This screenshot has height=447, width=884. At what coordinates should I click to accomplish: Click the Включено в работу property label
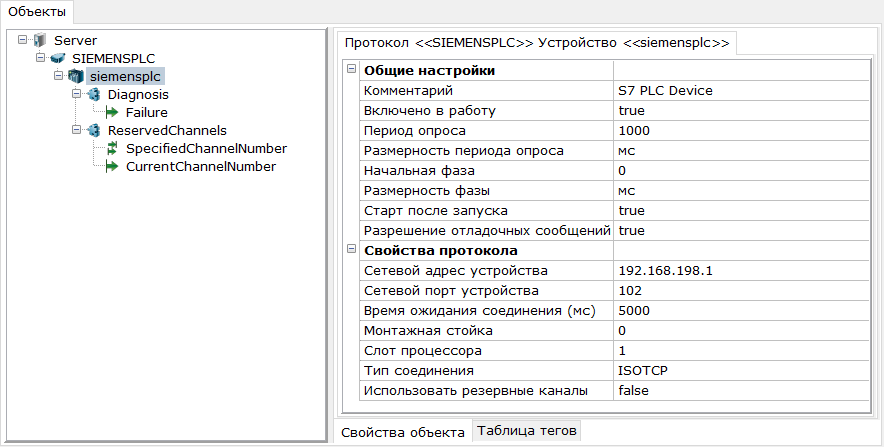coord(430,110)
